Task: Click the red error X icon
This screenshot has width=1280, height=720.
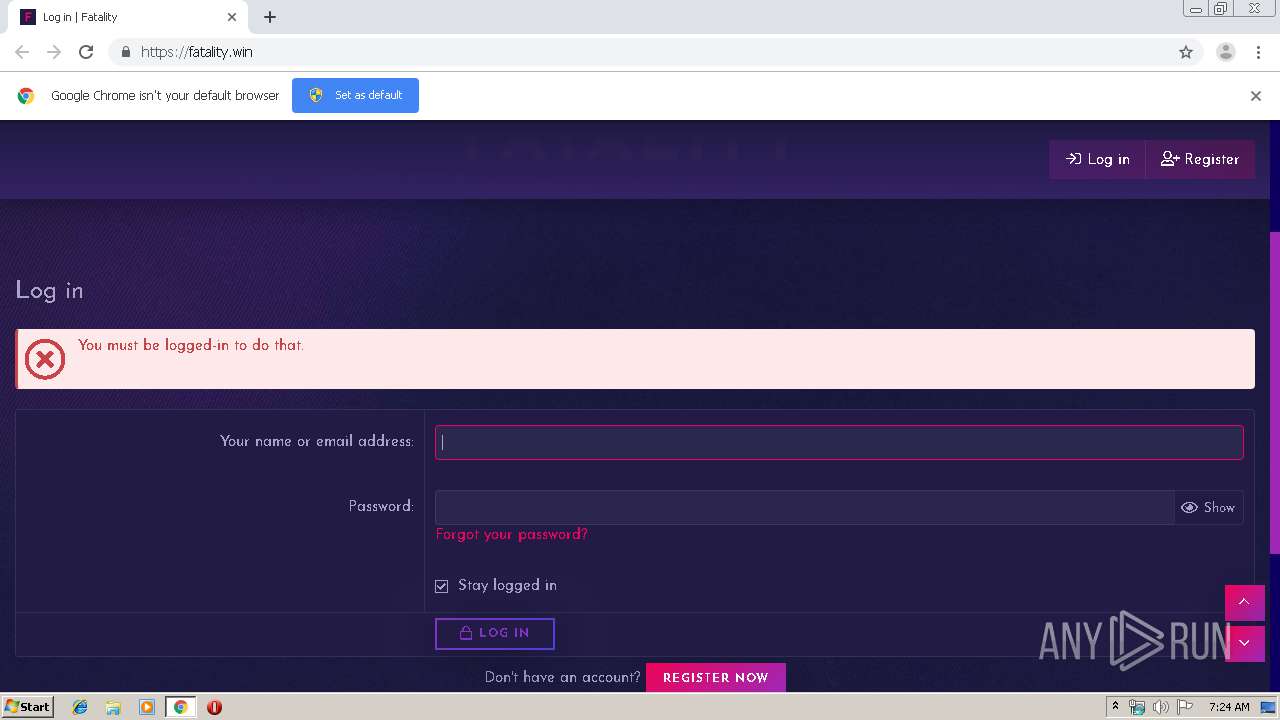Action: pyautogui.click(x=45, y=359)
